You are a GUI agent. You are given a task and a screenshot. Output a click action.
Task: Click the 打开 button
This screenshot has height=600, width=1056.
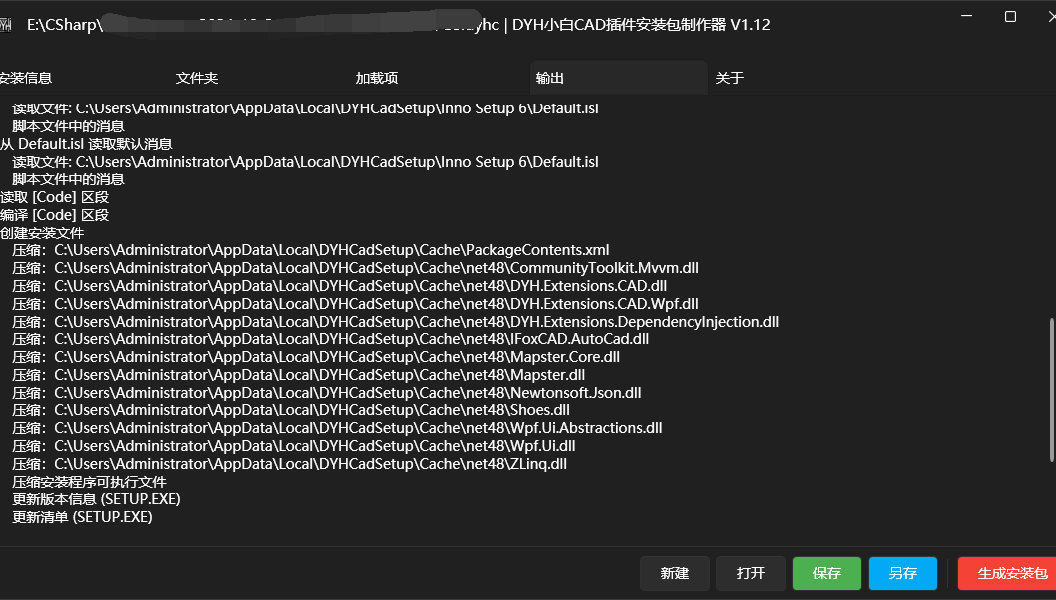click(750, 573)
